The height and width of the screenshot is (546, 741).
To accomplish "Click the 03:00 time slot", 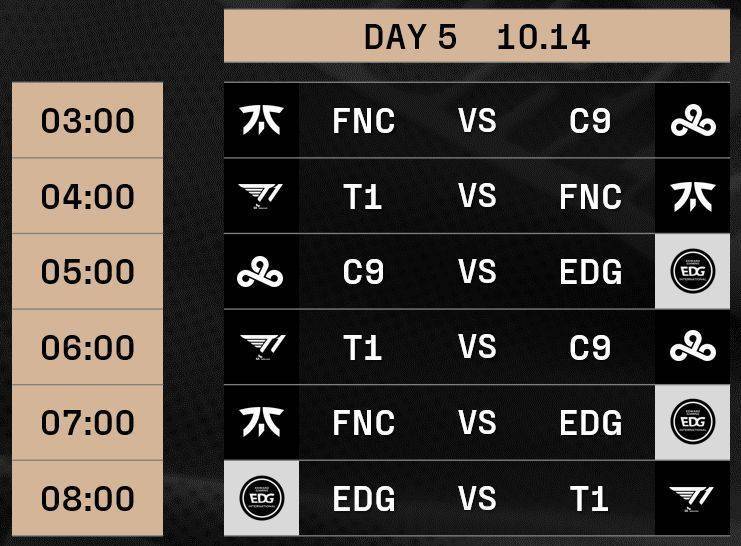I will pos(87,120).
